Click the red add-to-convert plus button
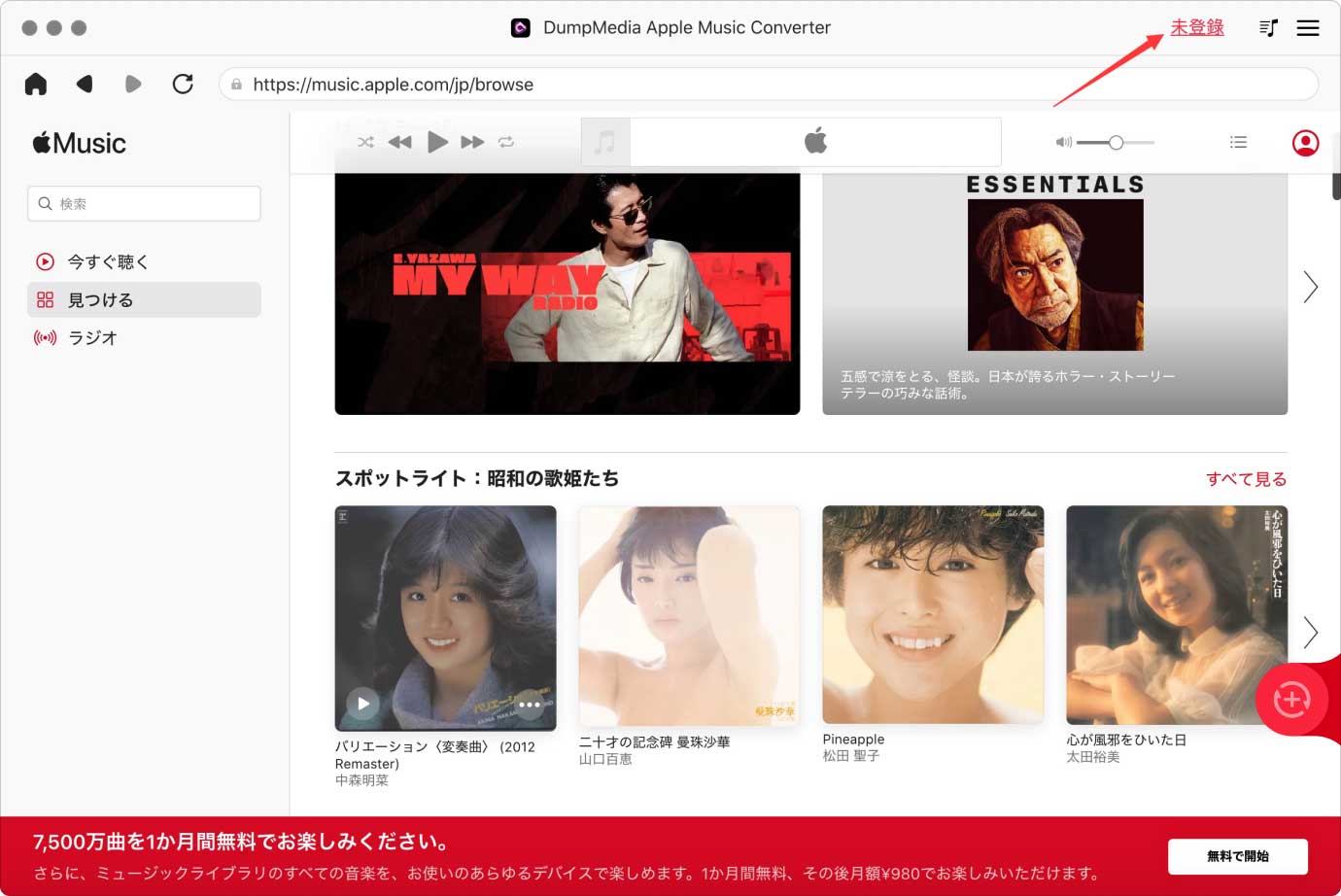1341x896 pixels. point(1291,700)
